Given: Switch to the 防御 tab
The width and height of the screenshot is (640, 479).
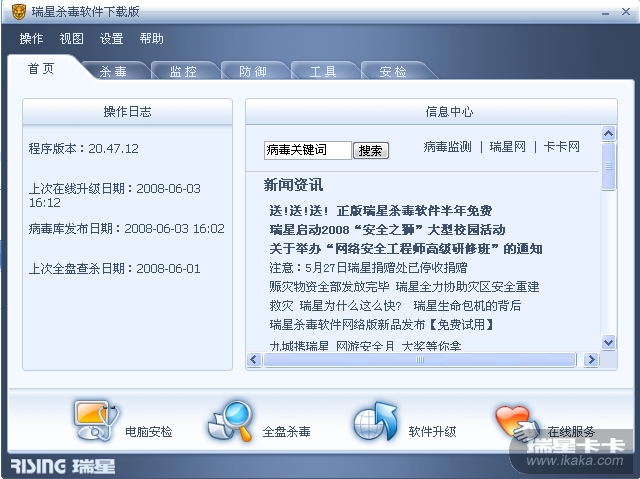Looking at the screenshot, I should [253, 71].
